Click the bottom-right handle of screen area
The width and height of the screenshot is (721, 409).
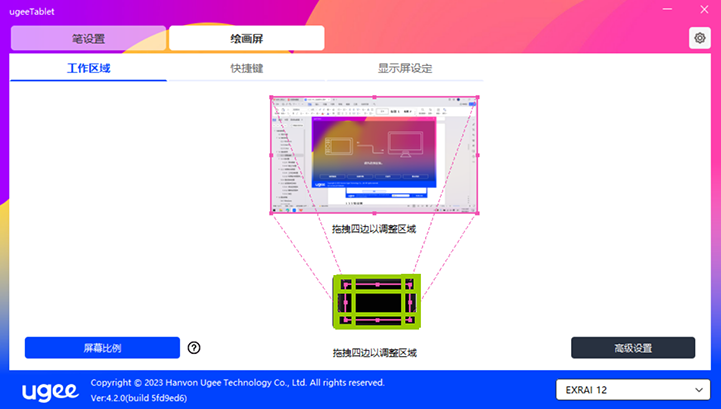point(477,213)
